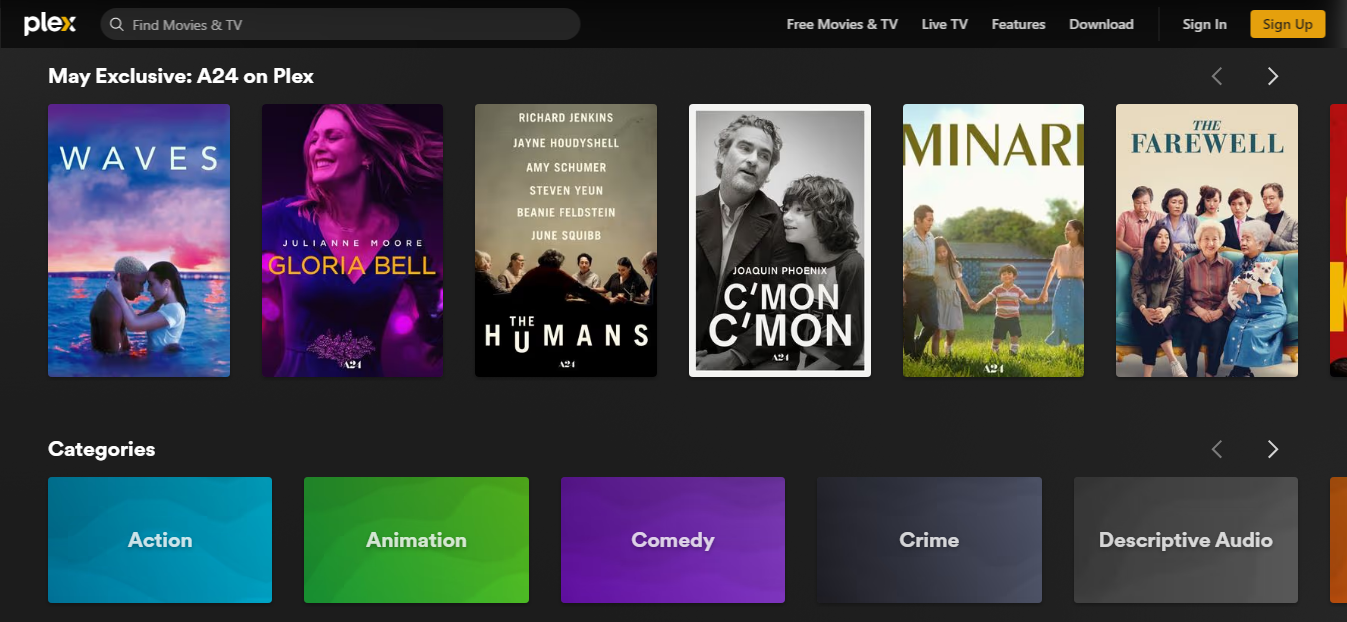The width and height of the screenshot is (1347, 622).
Task: Show next Categories
Action: (x=1273, y=449)
